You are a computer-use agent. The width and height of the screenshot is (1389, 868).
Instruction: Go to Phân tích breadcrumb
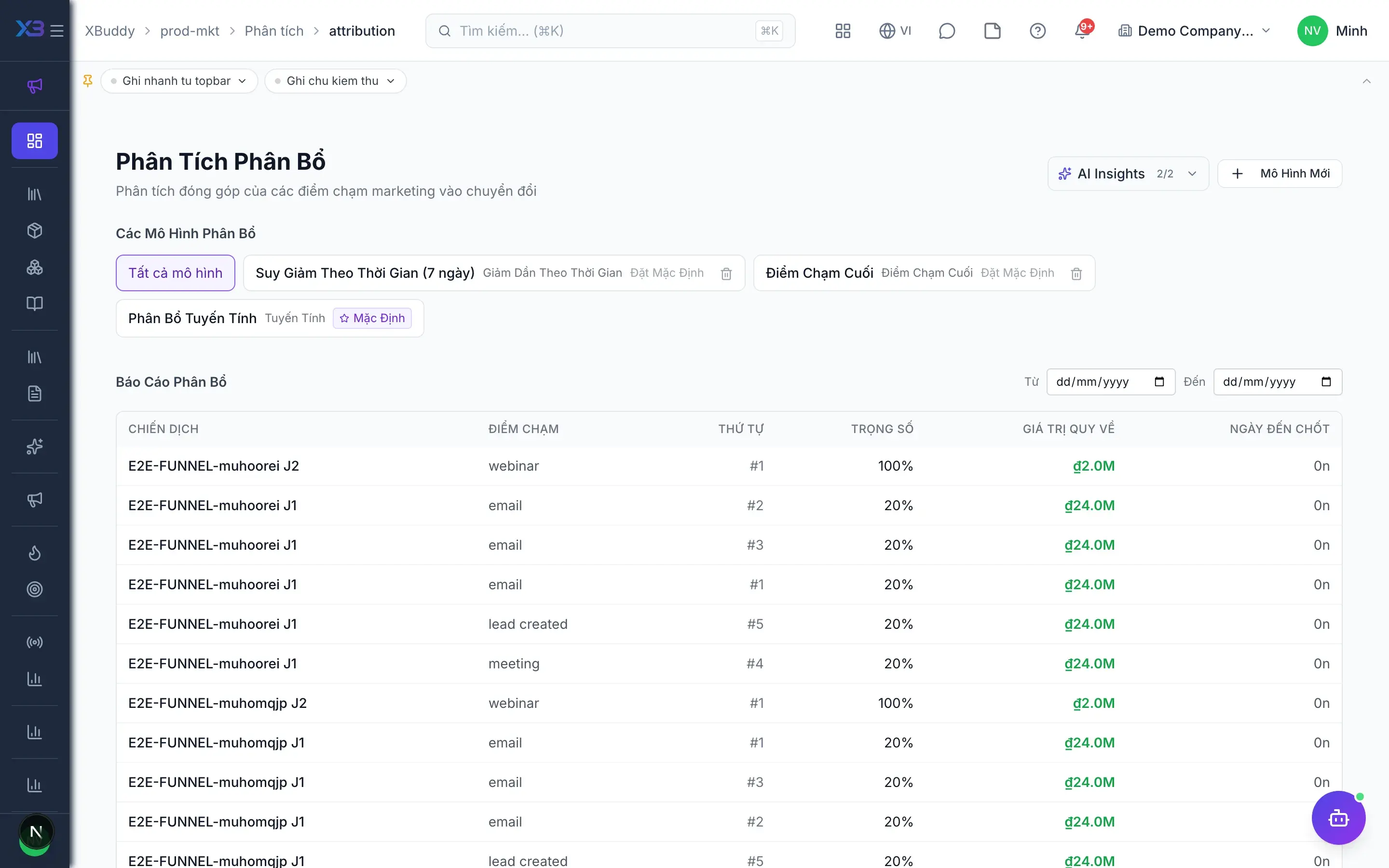pos(274,31)
